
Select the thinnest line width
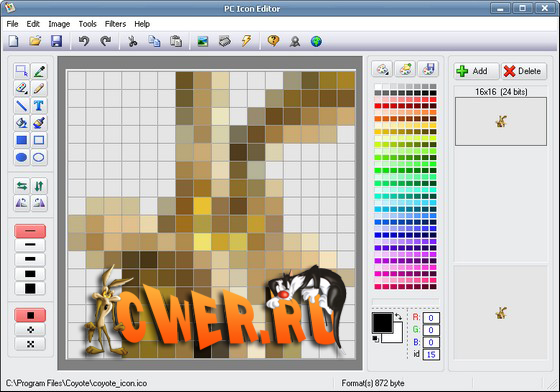30,231
